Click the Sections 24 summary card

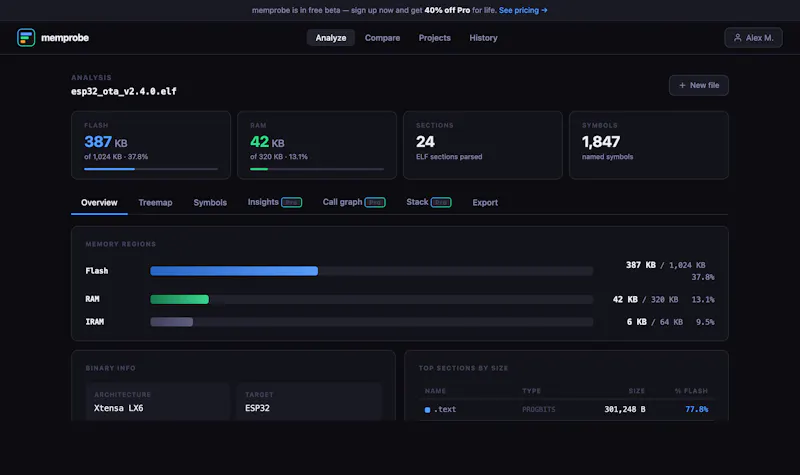point(483,145)
